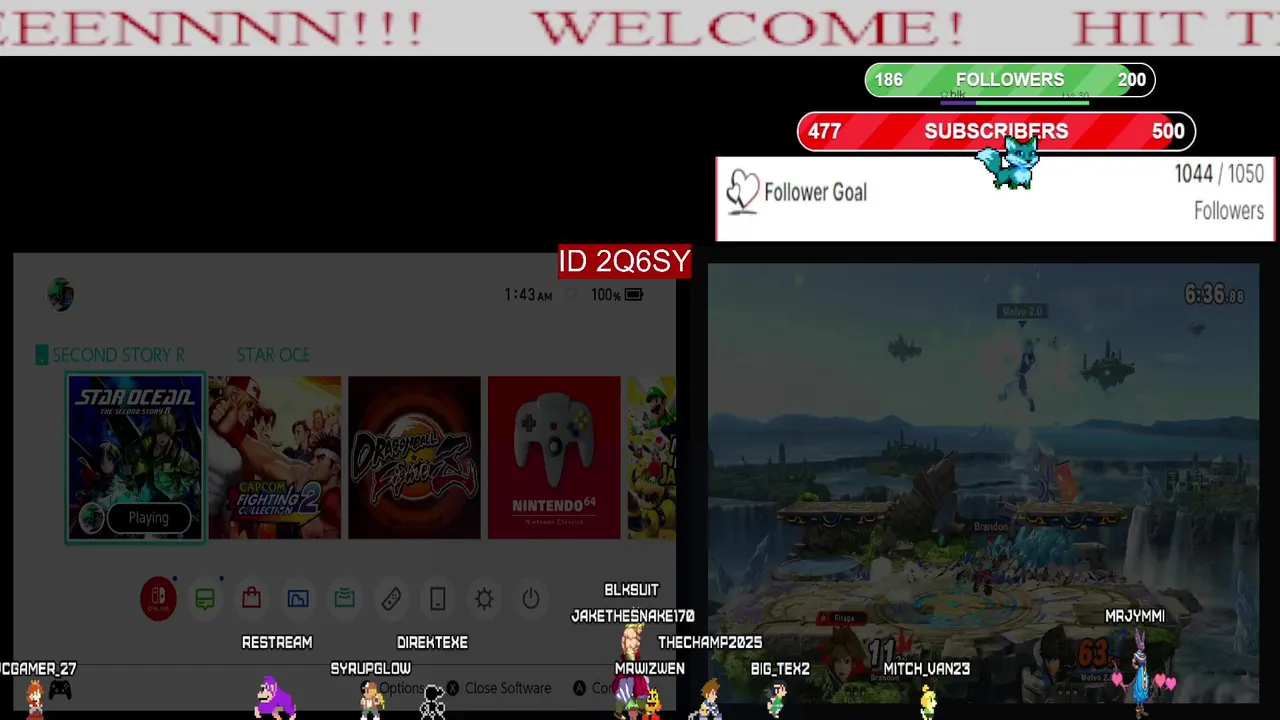Select the Dragon Ball FighterZ tile
1280x720 pixels.
414,457
